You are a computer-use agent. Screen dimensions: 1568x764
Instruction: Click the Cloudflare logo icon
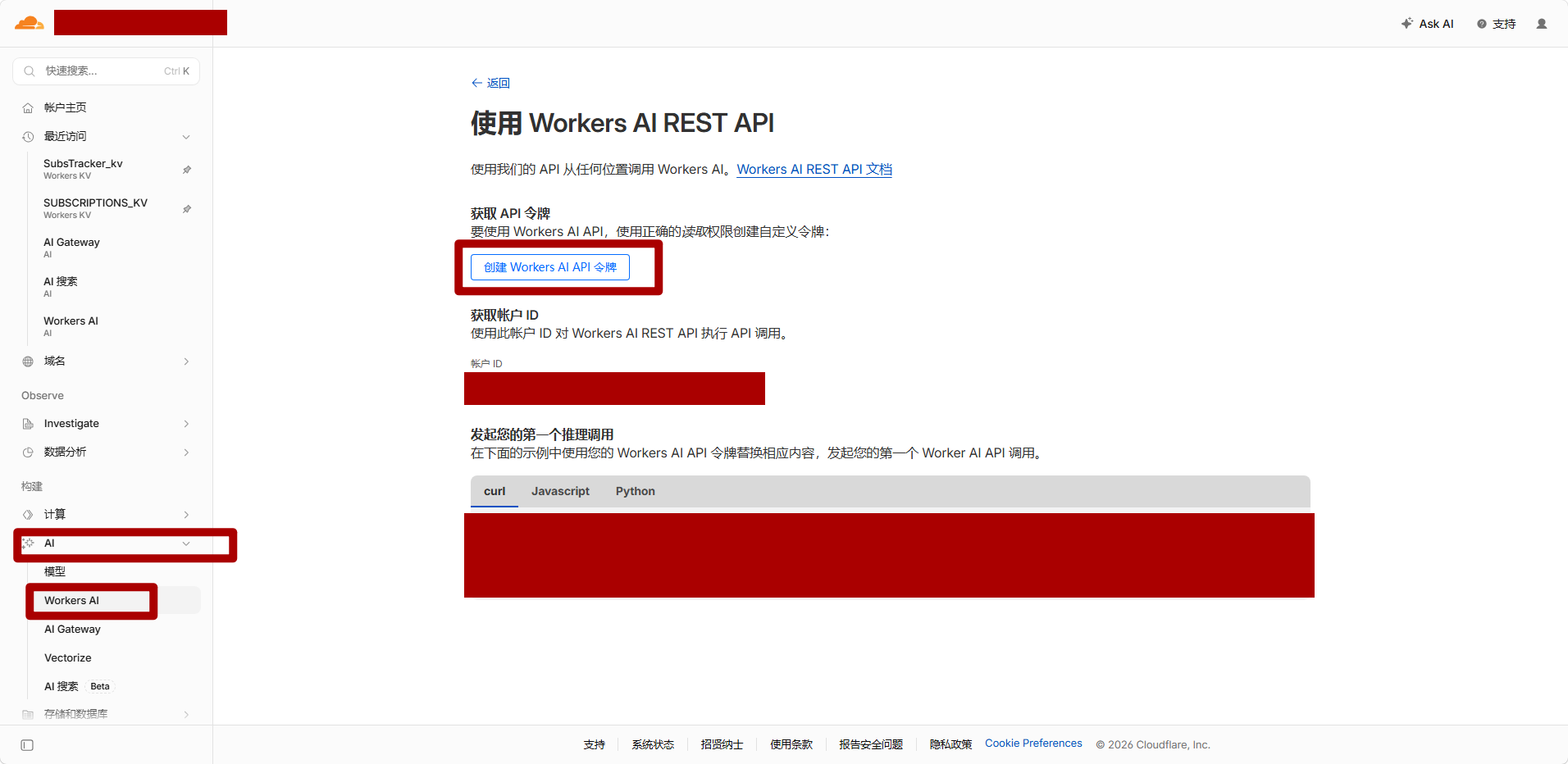click(x=30, y=23)
